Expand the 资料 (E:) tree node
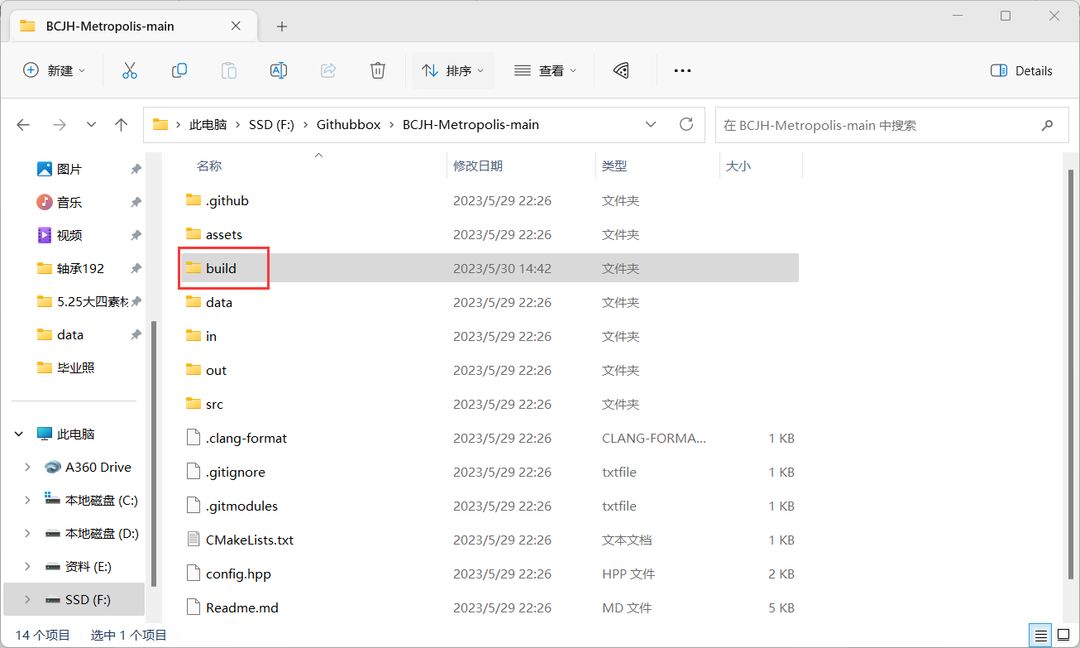1080x648 pixels. point(27,566)
